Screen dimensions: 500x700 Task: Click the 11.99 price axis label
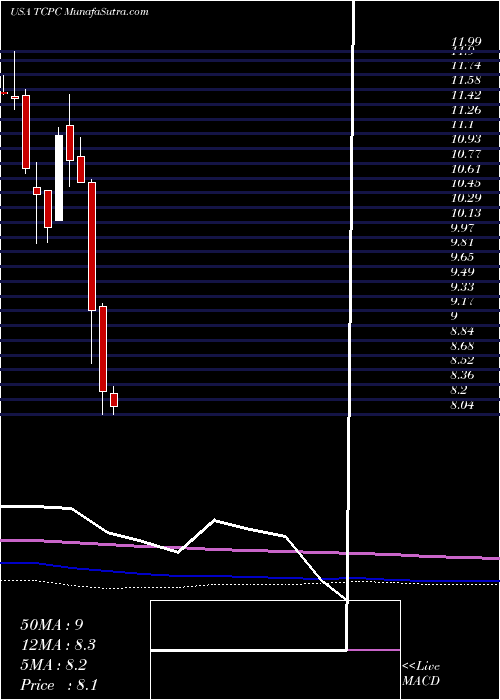tap(466, 42)
